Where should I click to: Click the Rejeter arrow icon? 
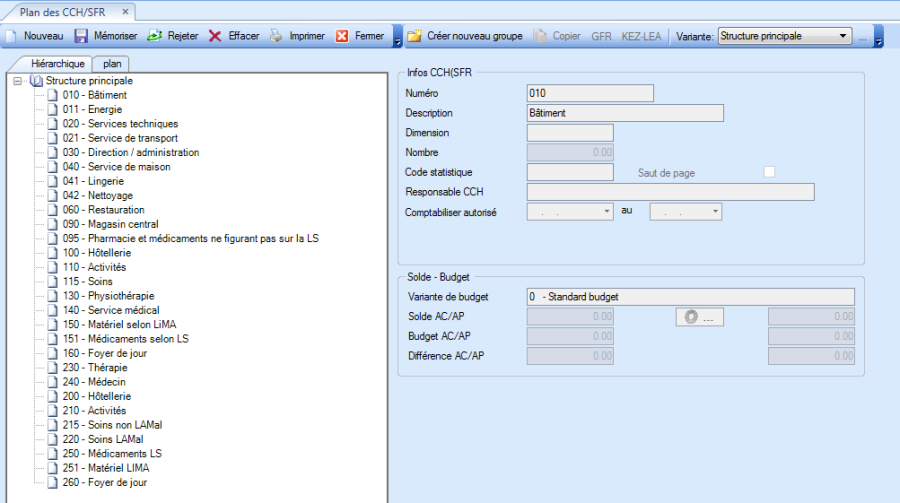pos(154,36)
